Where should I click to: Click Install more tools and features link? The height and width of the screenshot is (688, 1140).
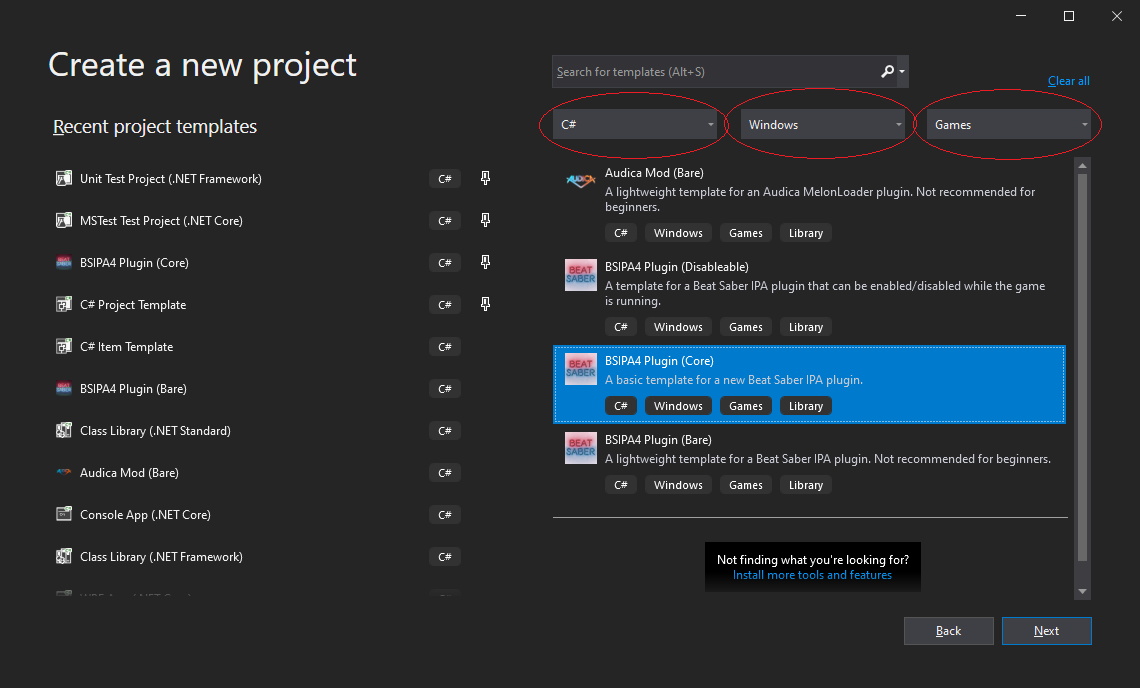pyautogui.click(x=812, y=575)
